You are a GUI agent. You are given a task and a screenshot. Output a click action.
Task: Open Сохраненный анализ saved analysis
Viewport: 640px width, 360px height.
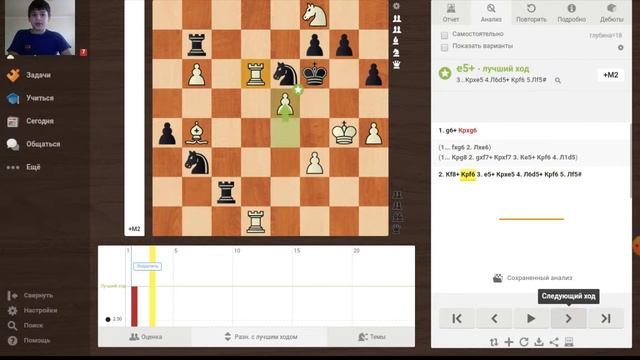tap(532, 278)
